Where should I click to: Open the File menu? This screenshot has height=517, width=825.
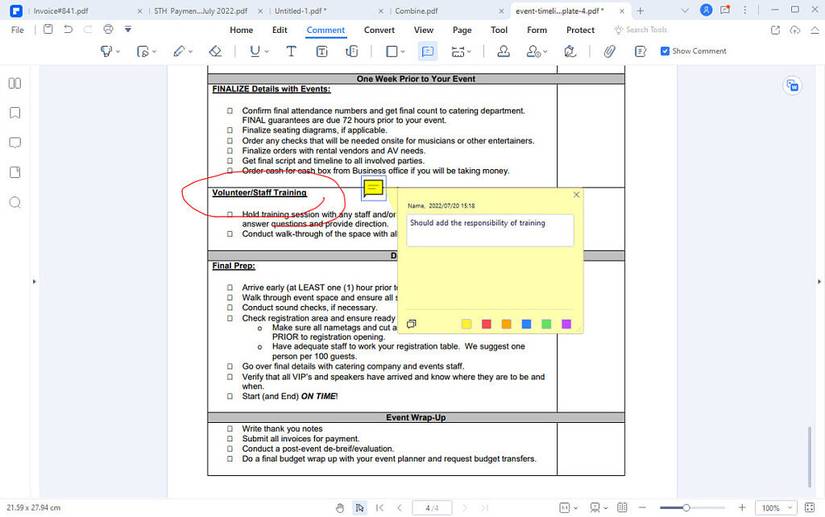tap(17, 30)
